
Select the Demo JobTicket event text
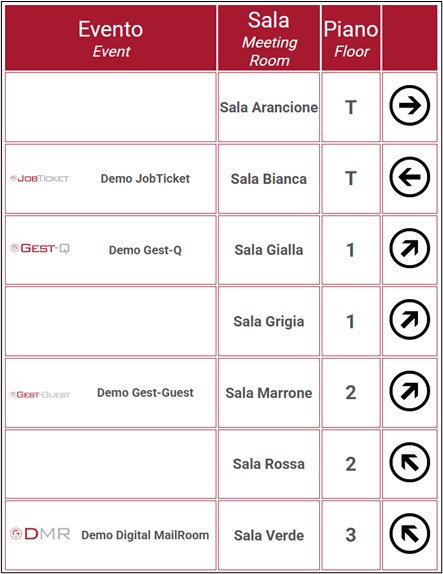[x=145, y=179]
